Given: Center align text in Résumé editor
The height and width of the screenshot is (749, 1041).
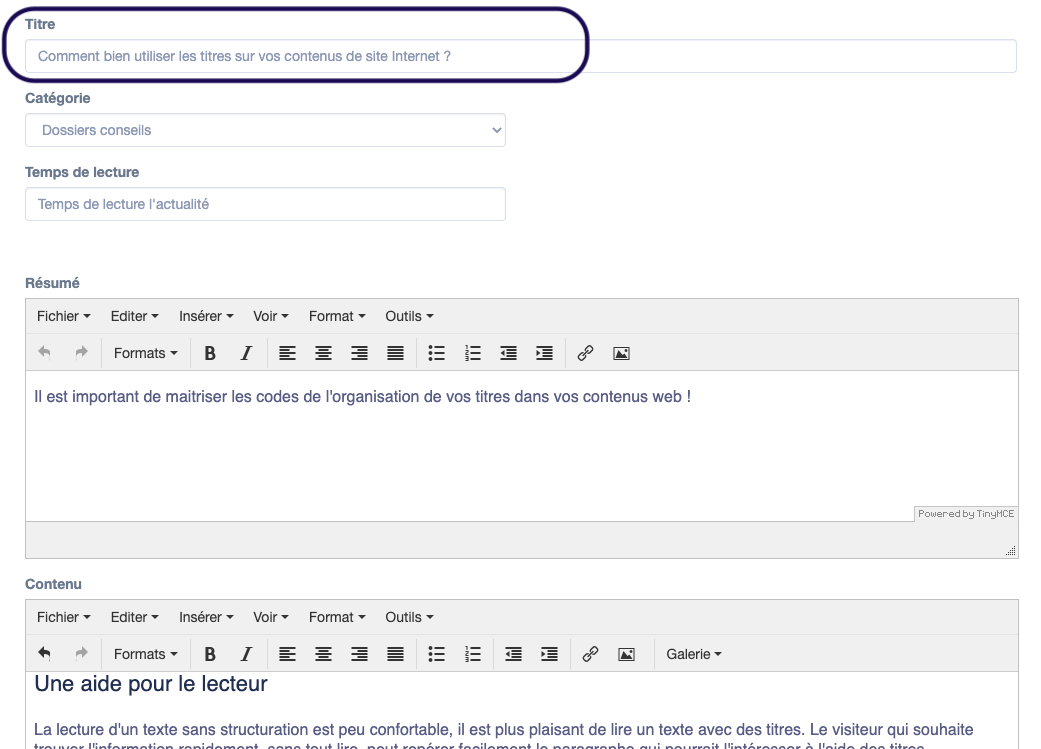Looking at the screenshot, I should [x=323, y=353].
